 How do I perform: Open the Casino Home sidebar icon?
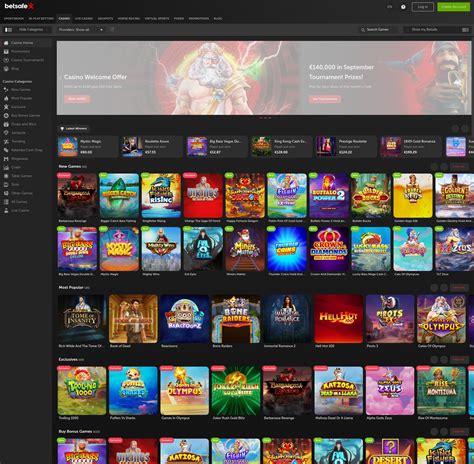click(6, 43)
